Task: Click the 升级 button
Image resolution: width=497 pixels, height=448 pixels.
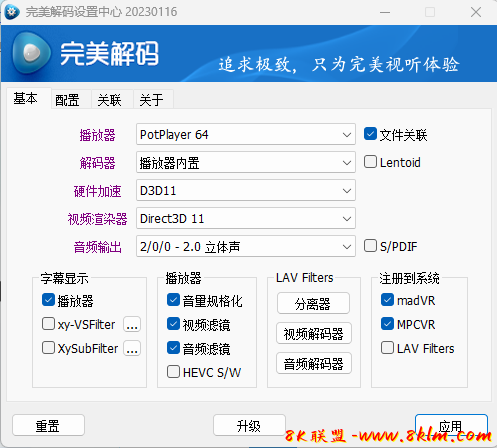Action: 249,425
